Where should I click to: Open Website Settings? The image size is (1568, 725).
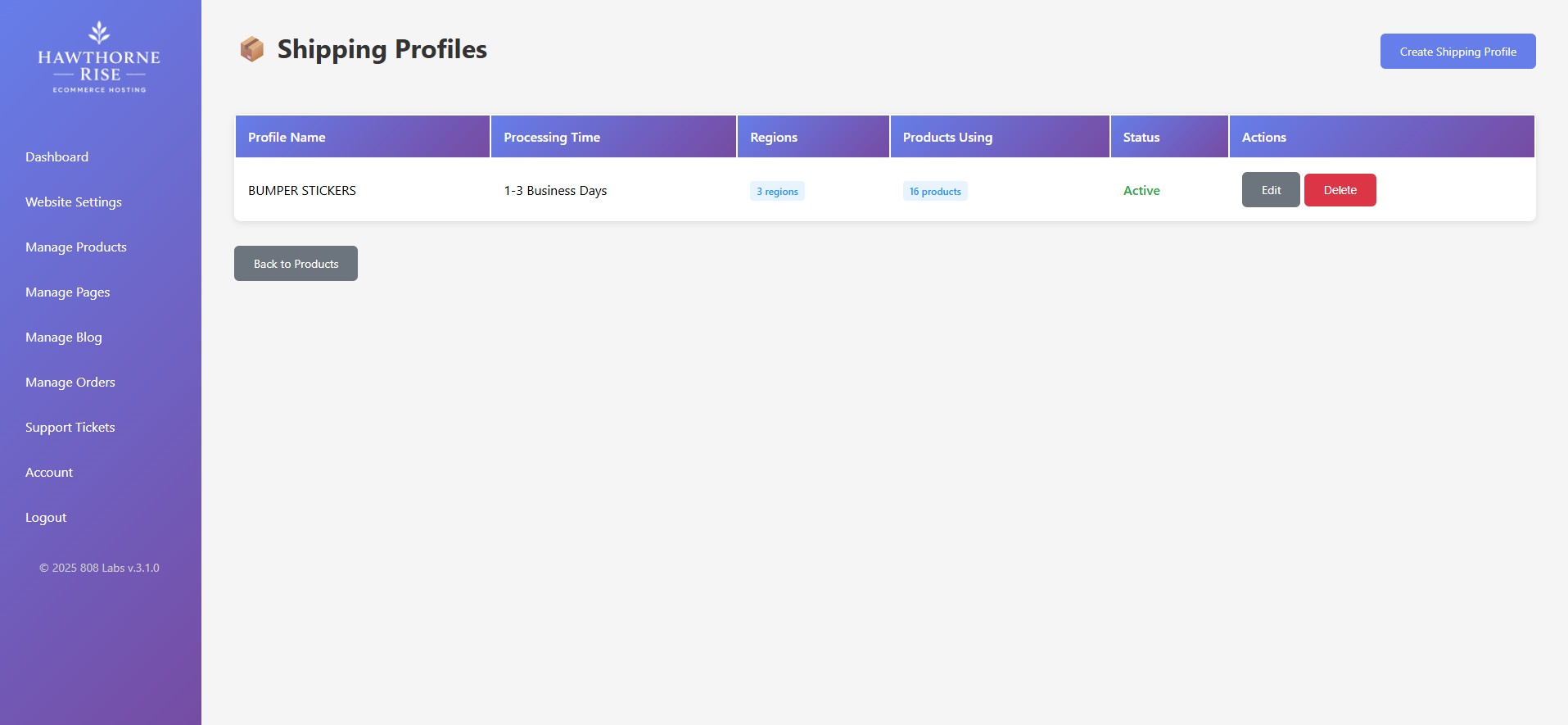tap(73, 202)
